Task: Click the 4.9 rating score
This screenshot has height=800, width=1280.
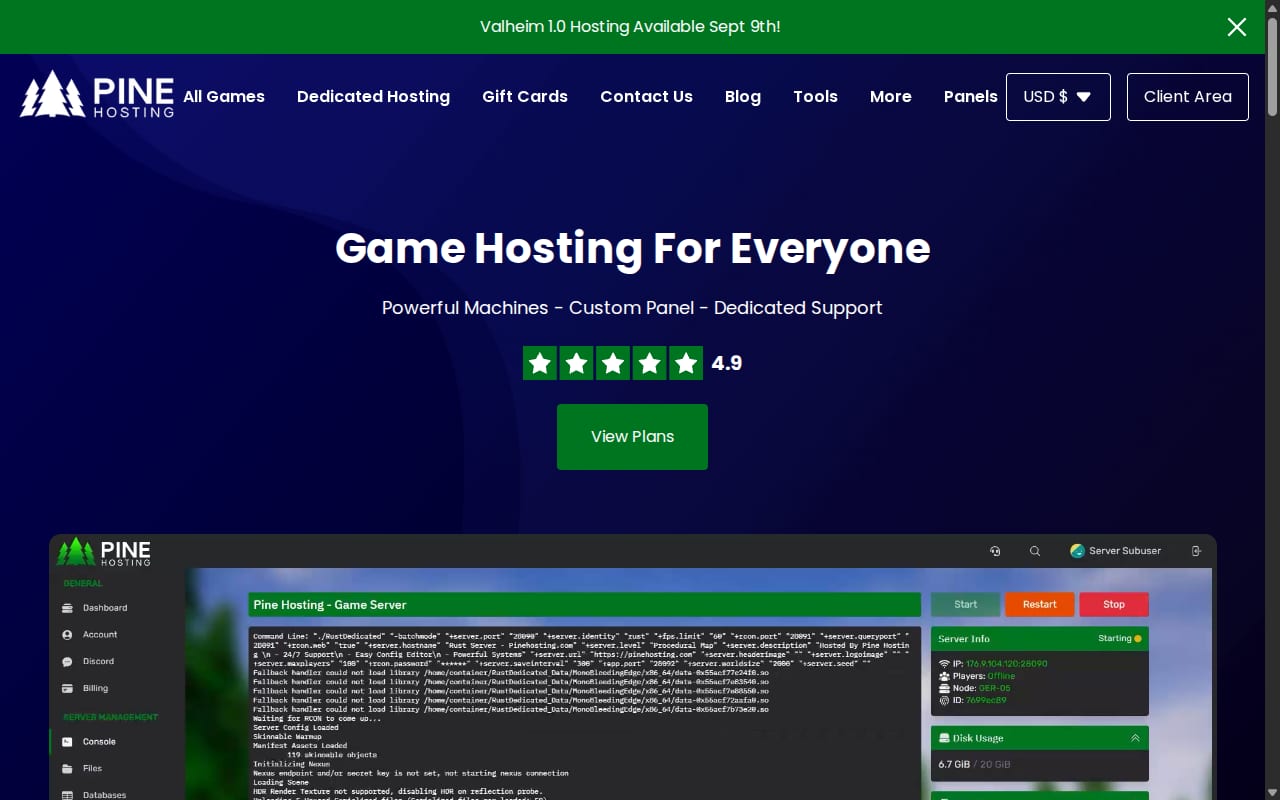Action: point(727,363)
